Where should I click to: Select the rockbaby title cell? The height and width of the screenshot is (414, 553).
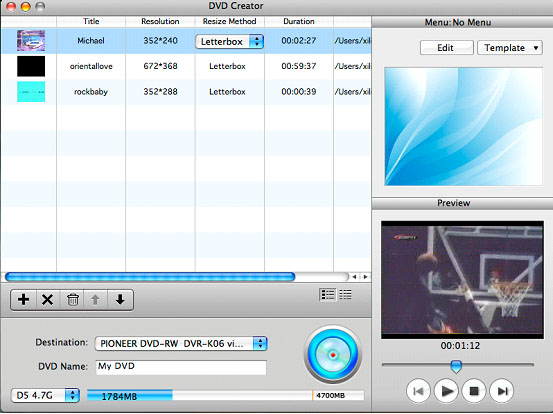point(91,92)
